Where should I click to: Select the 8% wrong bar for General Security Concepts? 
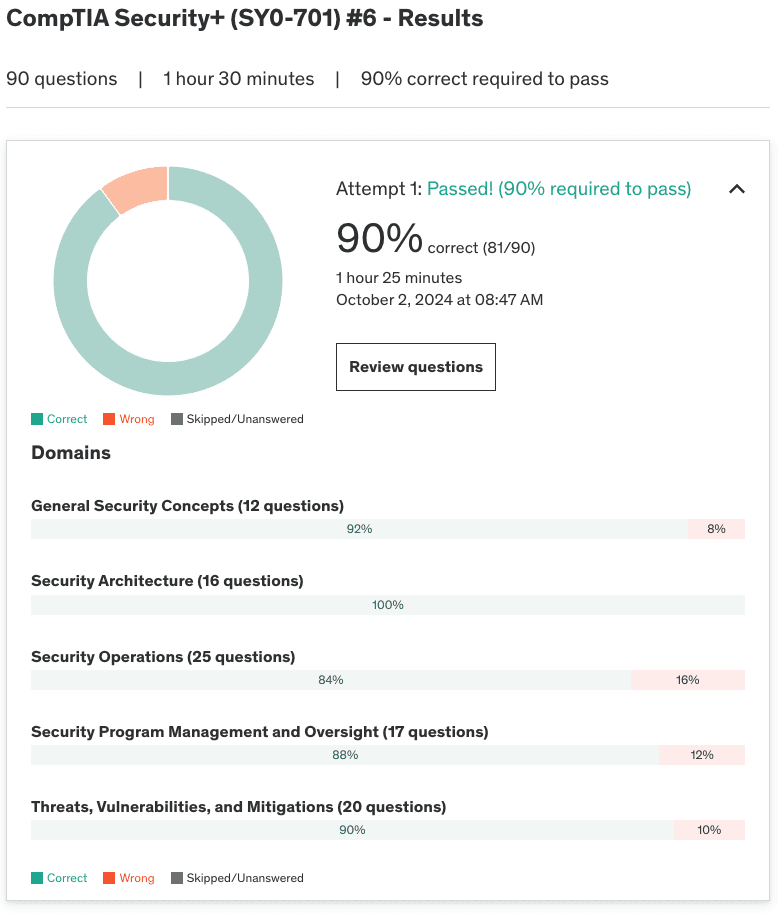click(716, 529)
